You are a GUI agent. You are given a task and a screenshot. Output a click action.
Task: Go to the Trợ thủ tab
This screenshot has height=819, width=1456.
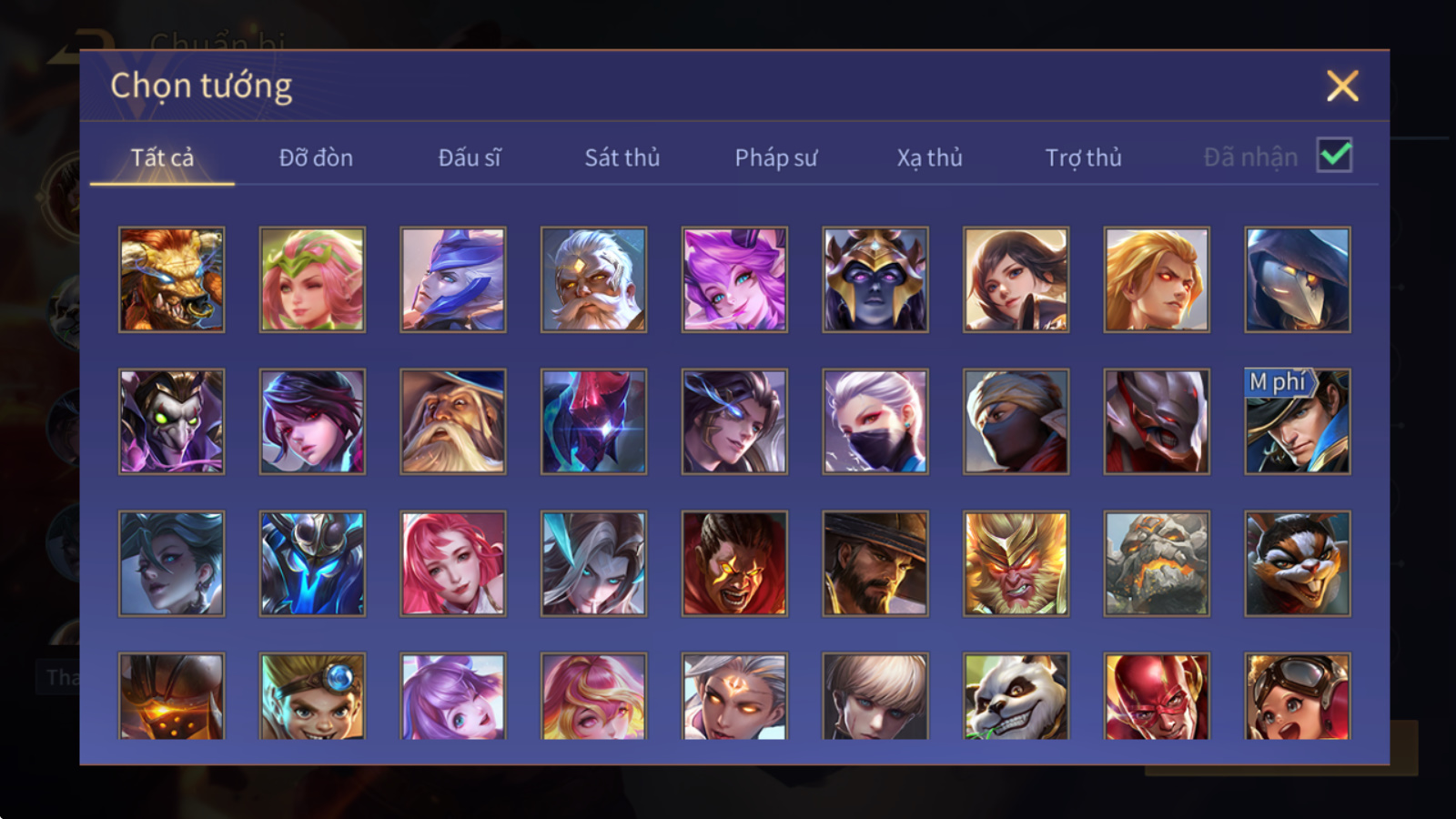pos(1083,157)
